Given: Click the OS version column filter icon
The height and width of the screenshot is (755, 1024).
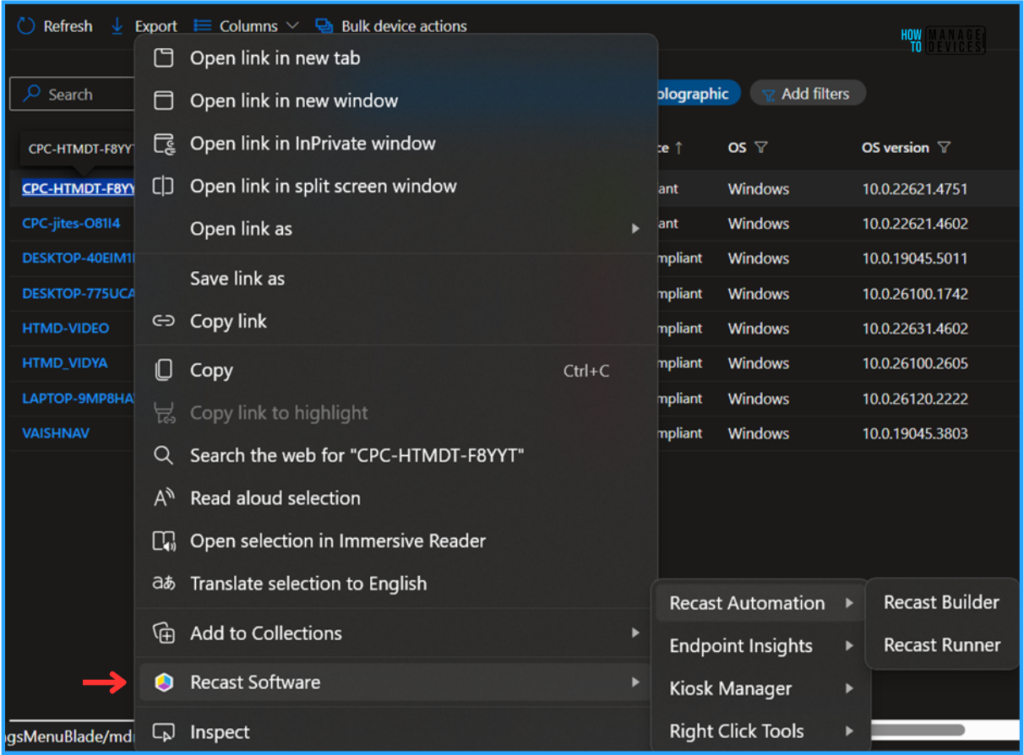Looking at the screenshot, I should point(944,148).
